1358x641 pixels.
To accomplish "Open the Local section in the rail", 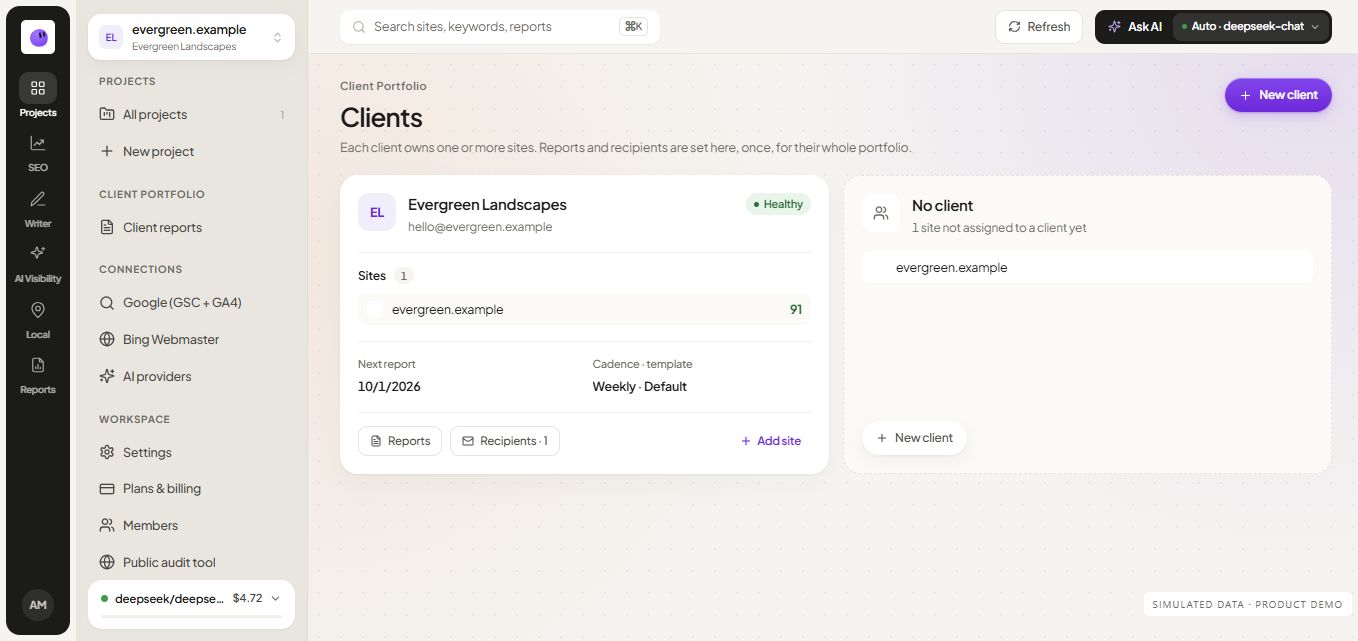I will (x=38, y=320).
